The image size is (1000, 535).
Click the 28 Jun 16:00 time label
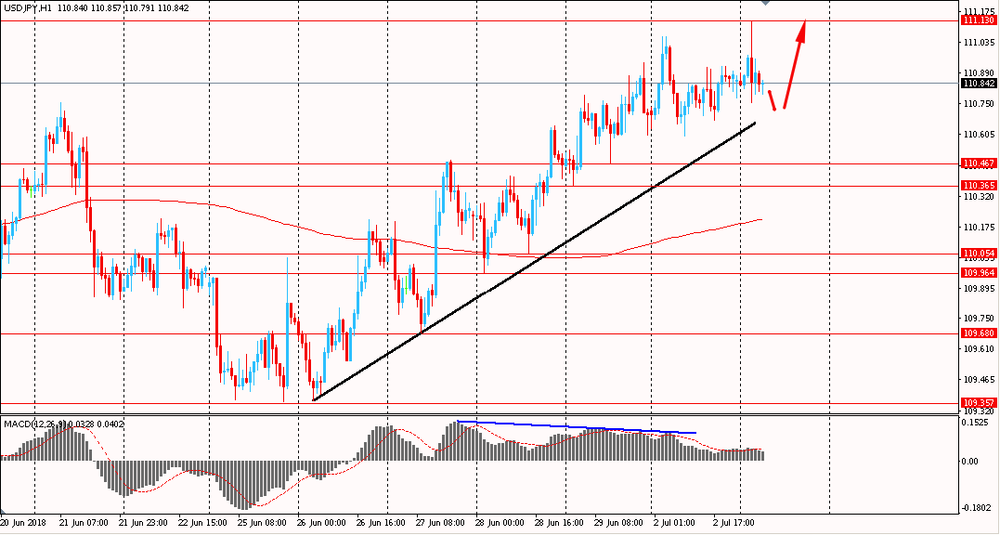pos(559,522)
